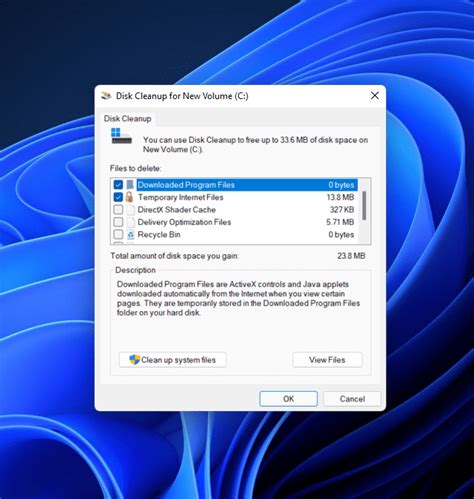Click the 327 KB size value
The image size is (474, 499).
pyautogui.click(x=342, y=210)
